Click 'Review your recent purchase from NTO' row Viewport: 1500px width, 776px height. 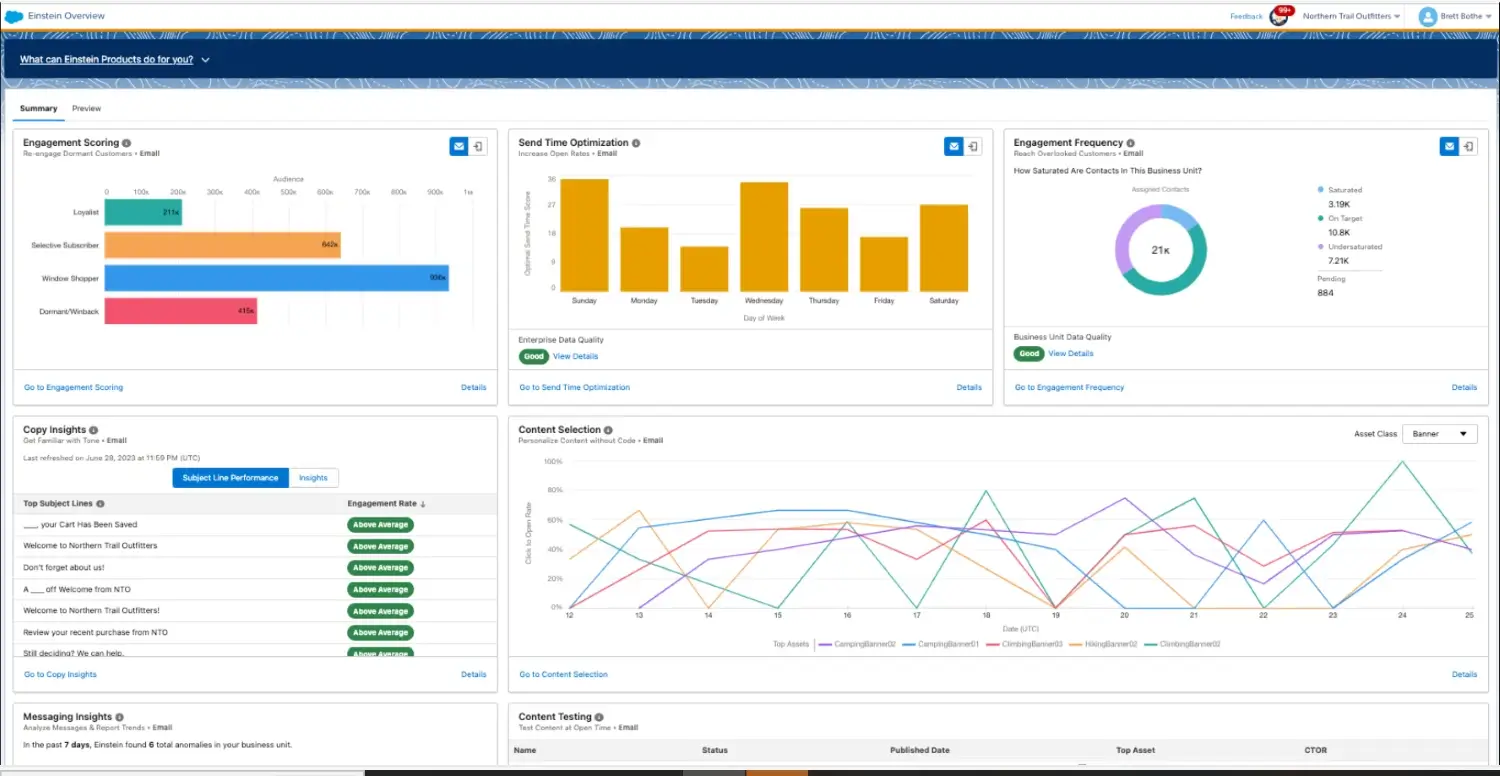click(255, 632)
